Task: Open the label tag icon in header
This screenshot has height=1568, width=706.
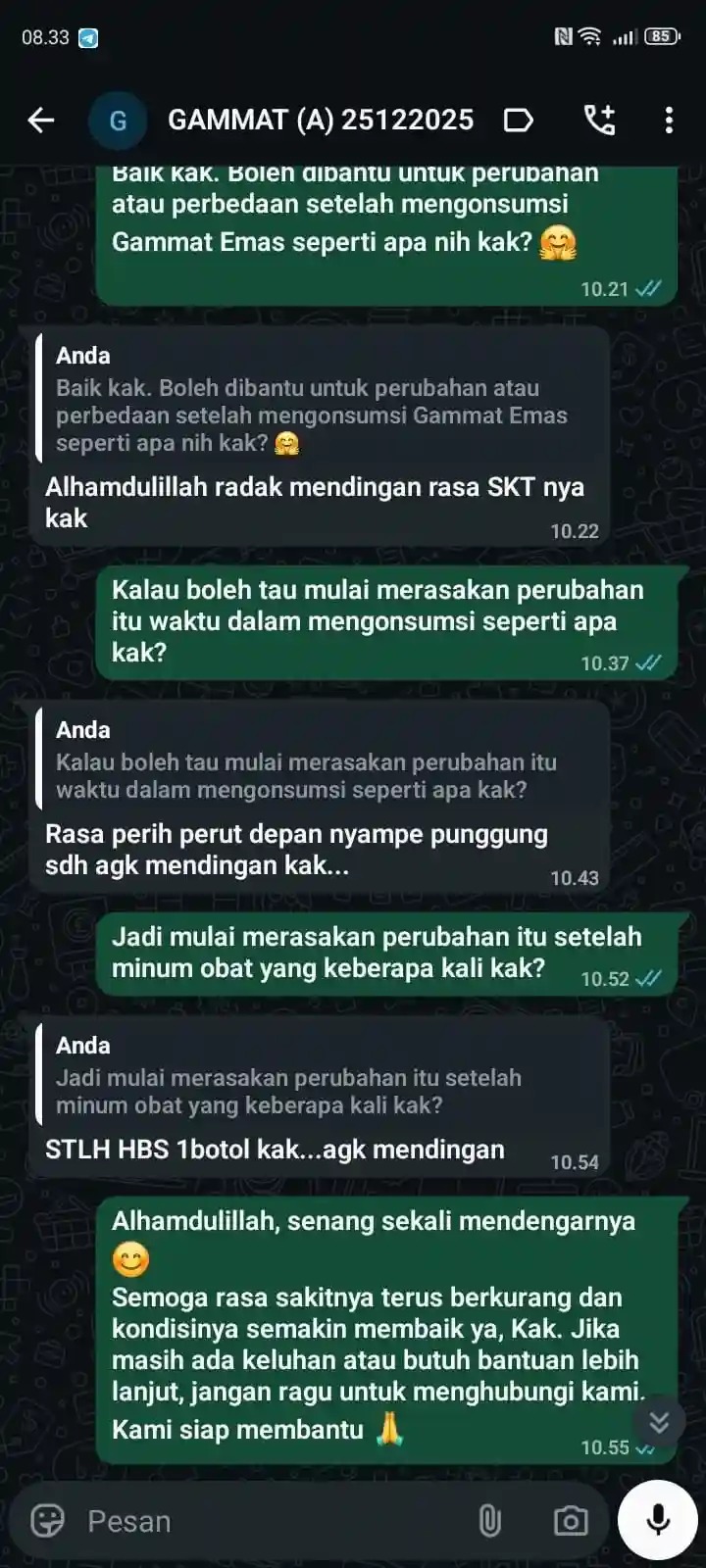Action: 519,121
